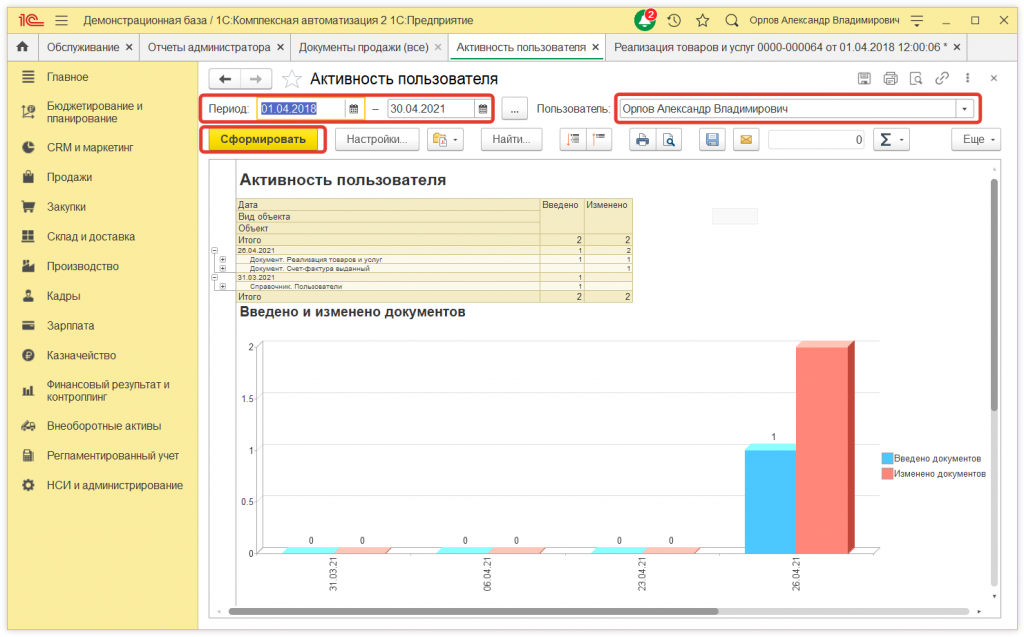Open the sum (Σ) dropdown
This screenshot has width=1024, height=637.
pos(890,140)
